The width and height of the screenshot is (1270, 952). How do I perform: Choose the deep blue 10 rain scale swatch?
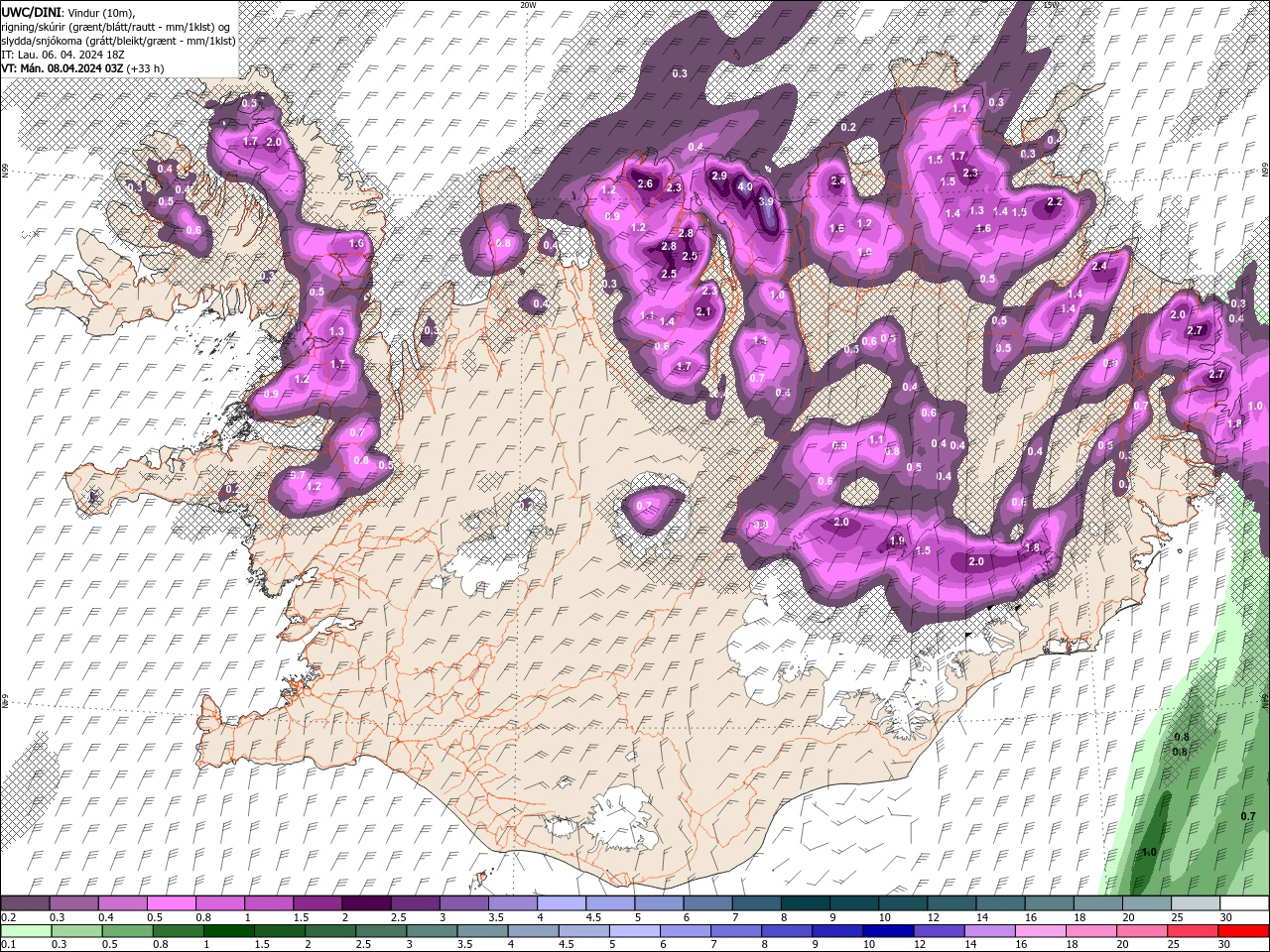pos(888,931)
